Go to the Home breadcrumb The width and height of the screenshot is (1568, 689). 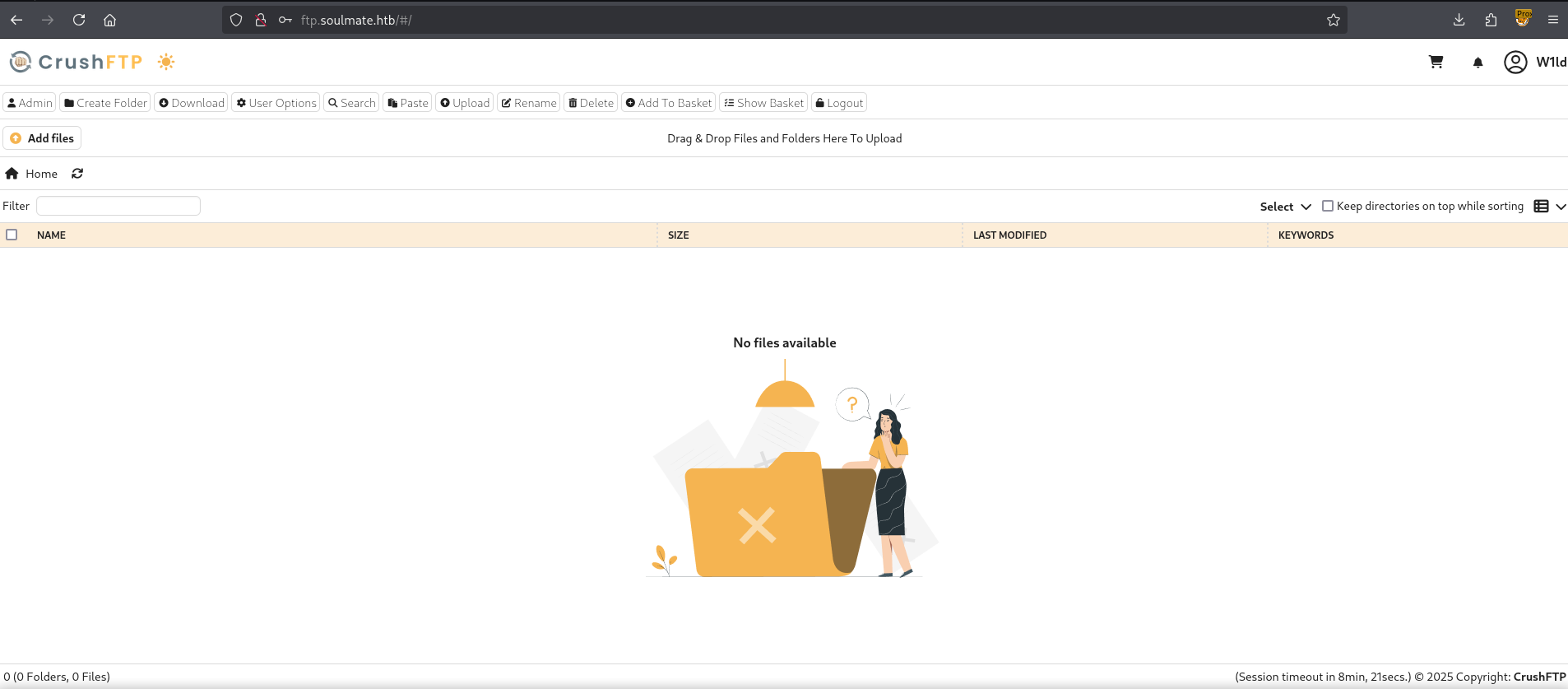(x=41, y=174)
